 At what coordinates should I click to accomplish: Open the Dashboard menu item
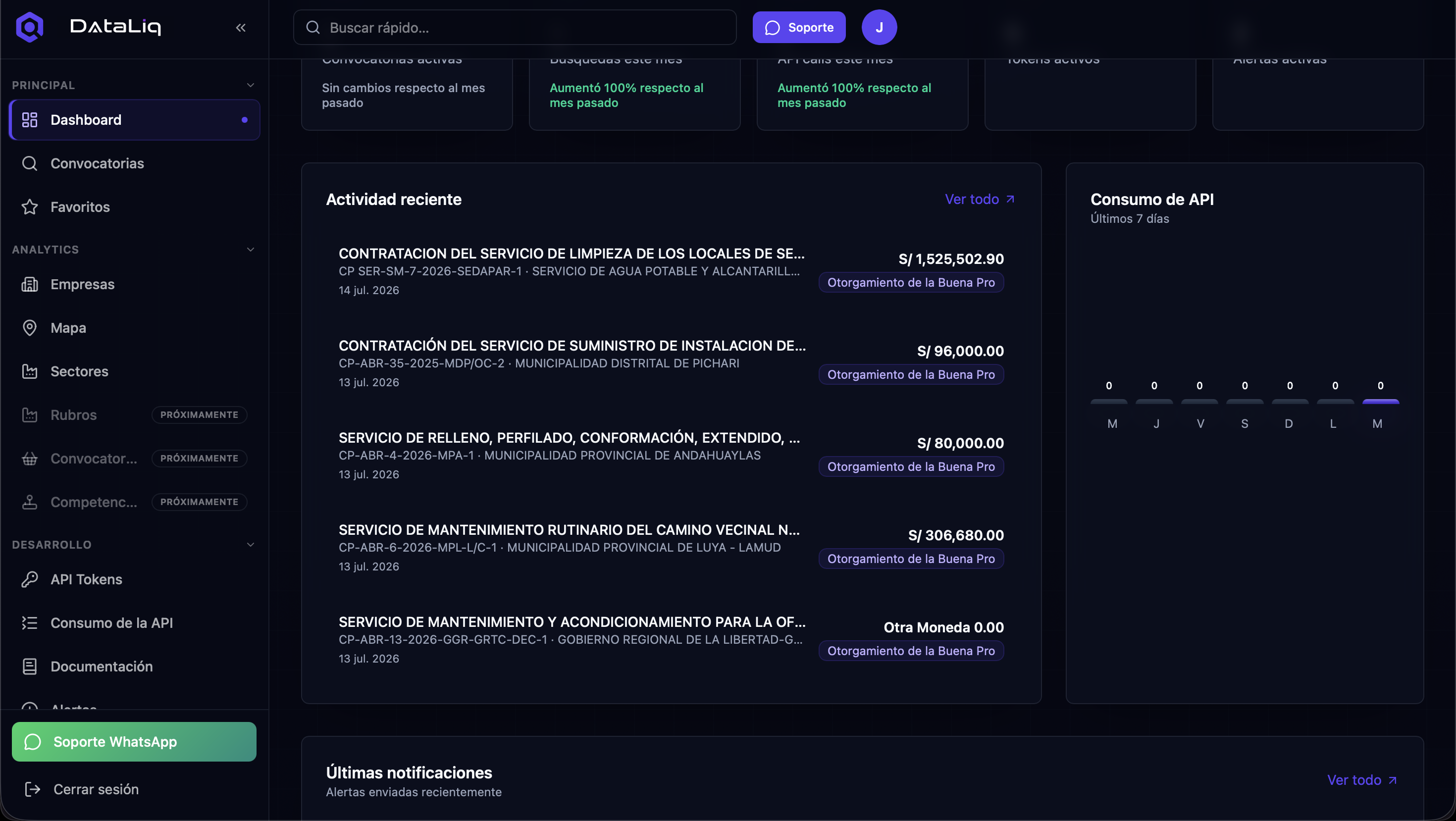point(135,120)
